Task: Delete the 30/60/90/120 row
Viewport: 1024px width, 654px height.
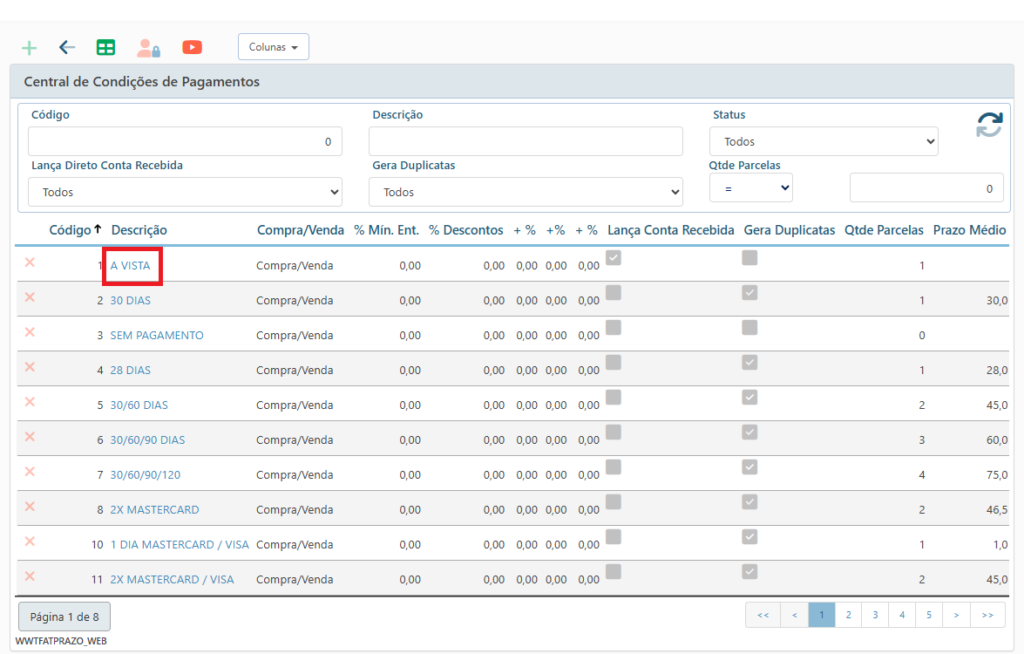Action: click(30, 472)
